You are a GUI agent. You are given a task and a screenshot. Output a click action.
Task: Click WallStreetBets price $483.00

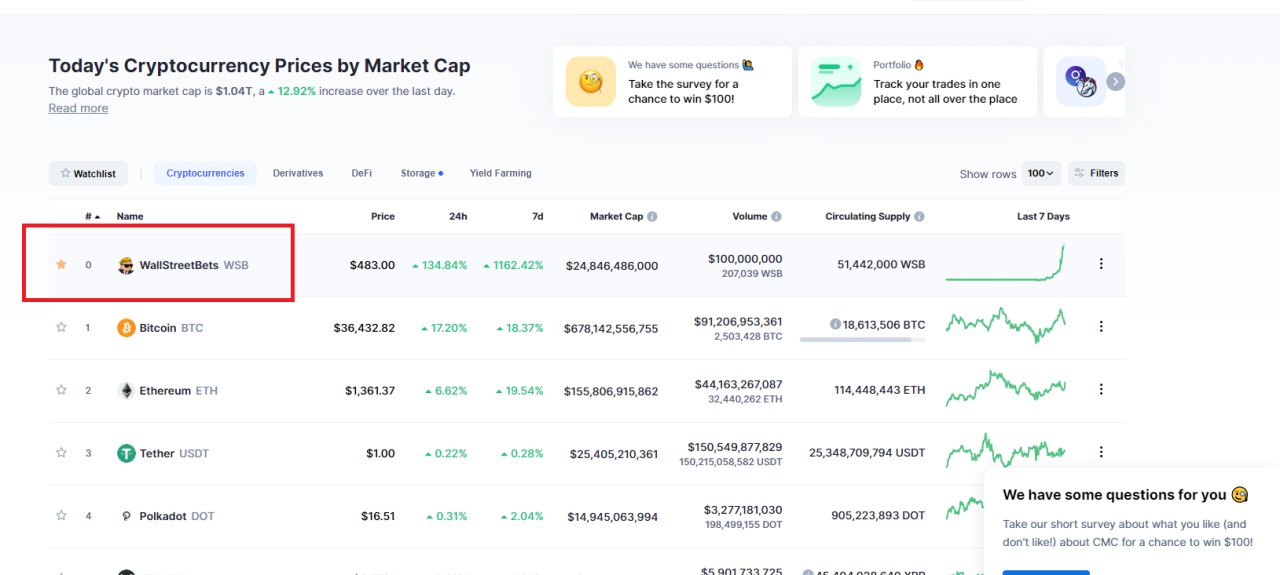click(372, 265)
